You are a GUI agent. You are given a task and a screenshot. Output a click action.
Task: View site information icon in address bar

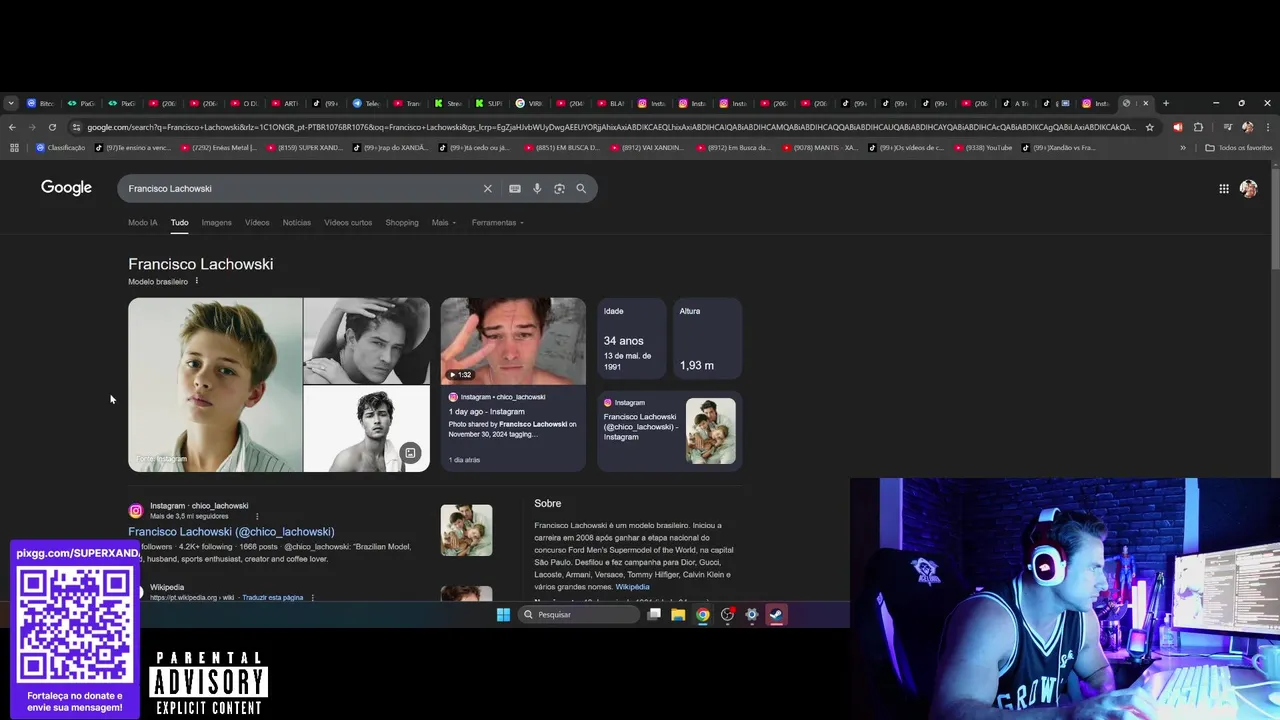pyautogui.click(x=76, y=127)
